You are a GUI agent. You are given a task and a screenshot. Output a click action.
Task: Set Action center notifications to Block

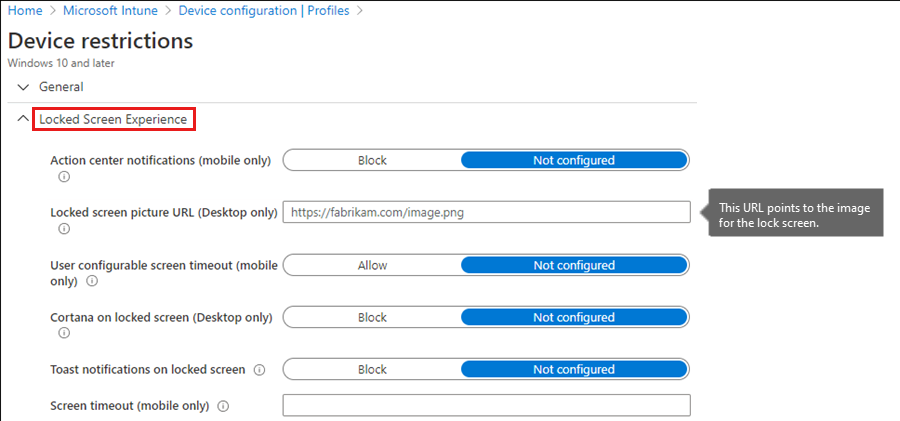(372, 160)
